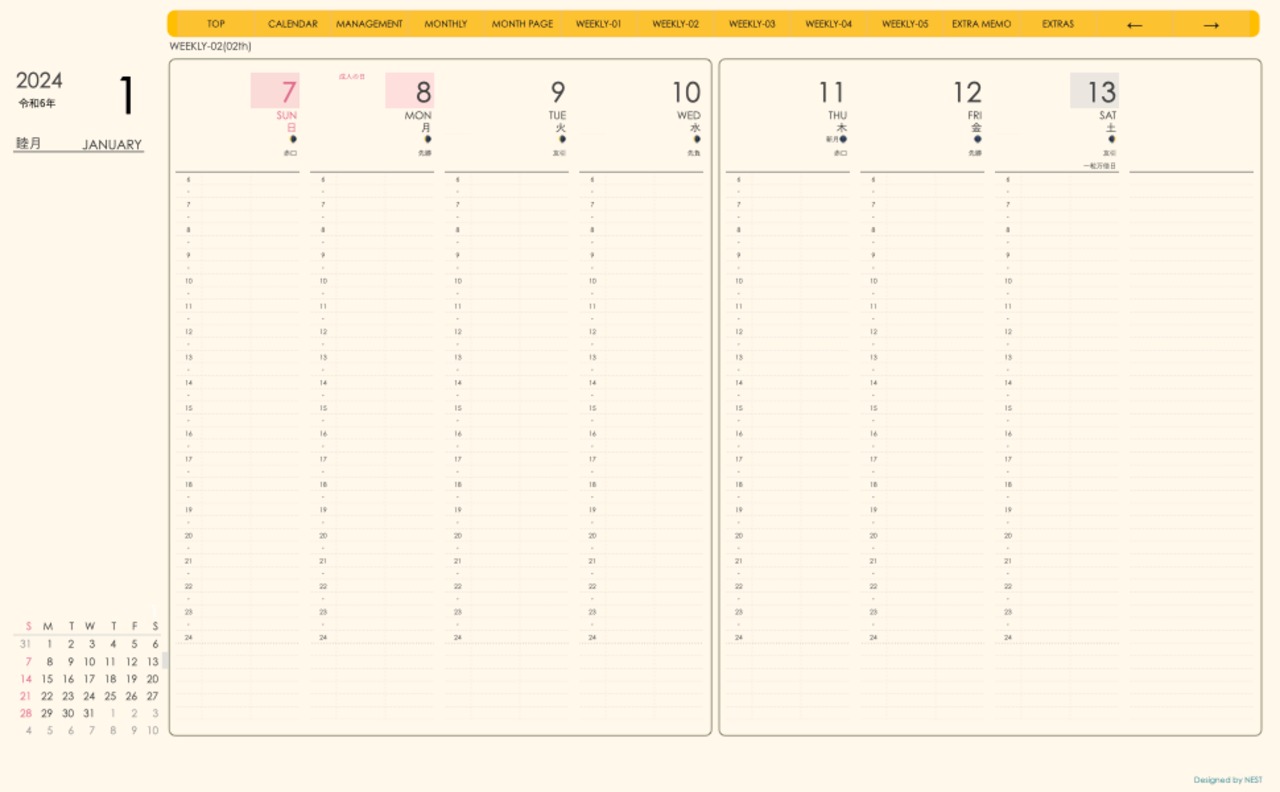
Task: Click the 睦月 month name
Action: coord(28,144)
